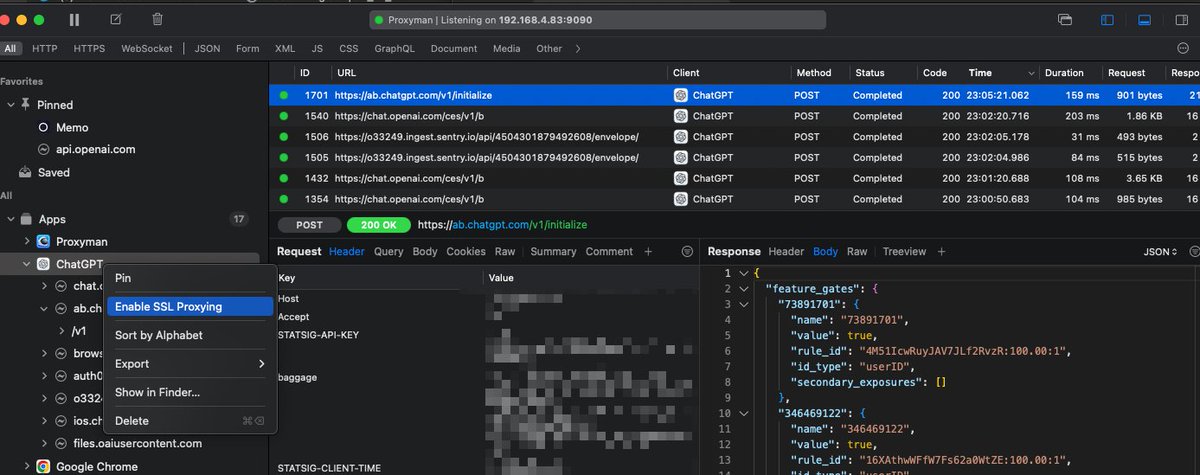The height and width of the screenshot is (475, 1200).
Task: Select the All filter tab
Action: click(11, 48)
